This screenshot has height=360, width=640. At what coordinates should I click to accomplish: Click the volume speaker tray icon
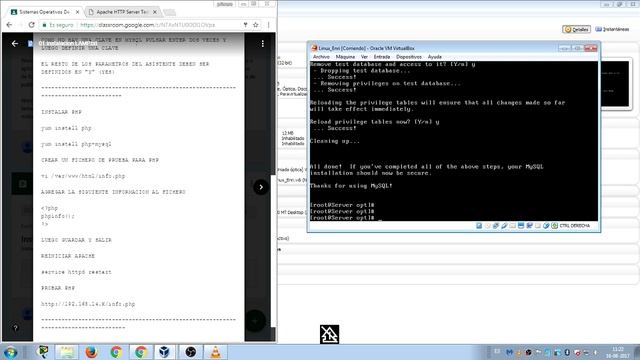tap(596, 352)
